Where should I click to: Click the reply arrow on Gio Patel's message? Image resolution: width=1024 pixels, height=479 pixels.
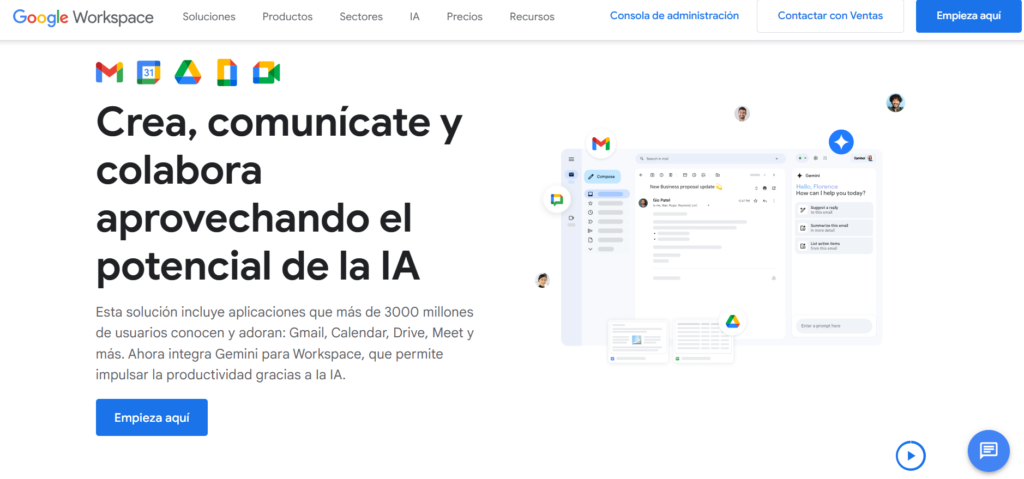click(765, 201)
